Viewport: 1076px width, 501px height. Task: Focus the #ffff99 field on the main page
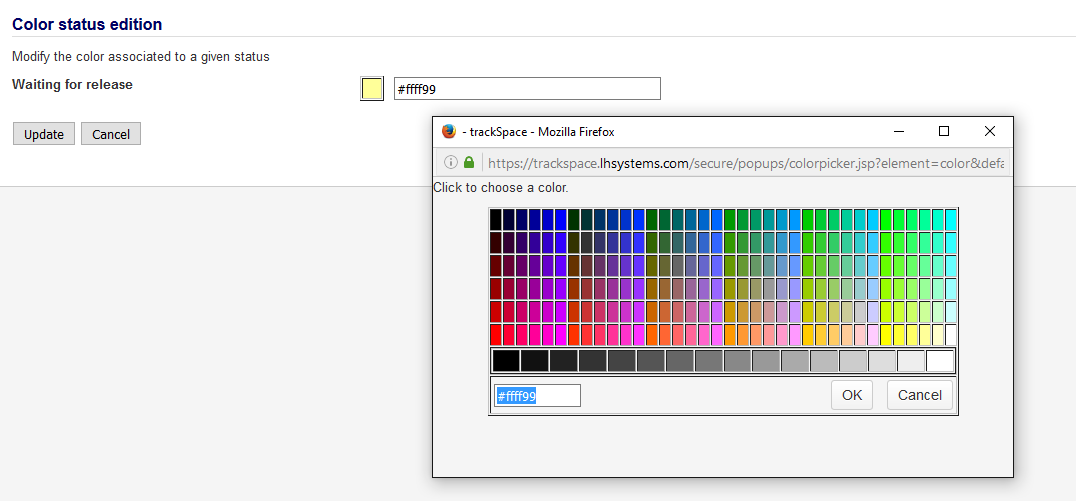pos(527,89)
